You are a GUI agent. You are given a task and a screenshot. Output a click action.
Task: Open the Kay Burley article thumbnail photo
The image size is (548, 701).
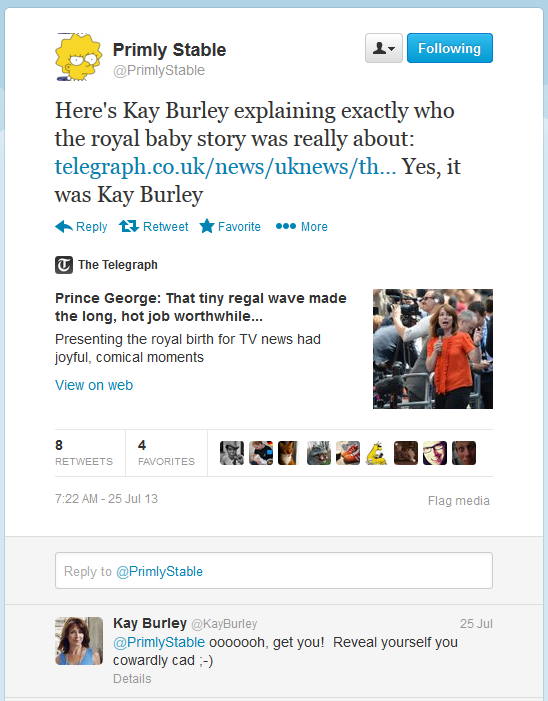coord(433,349)
